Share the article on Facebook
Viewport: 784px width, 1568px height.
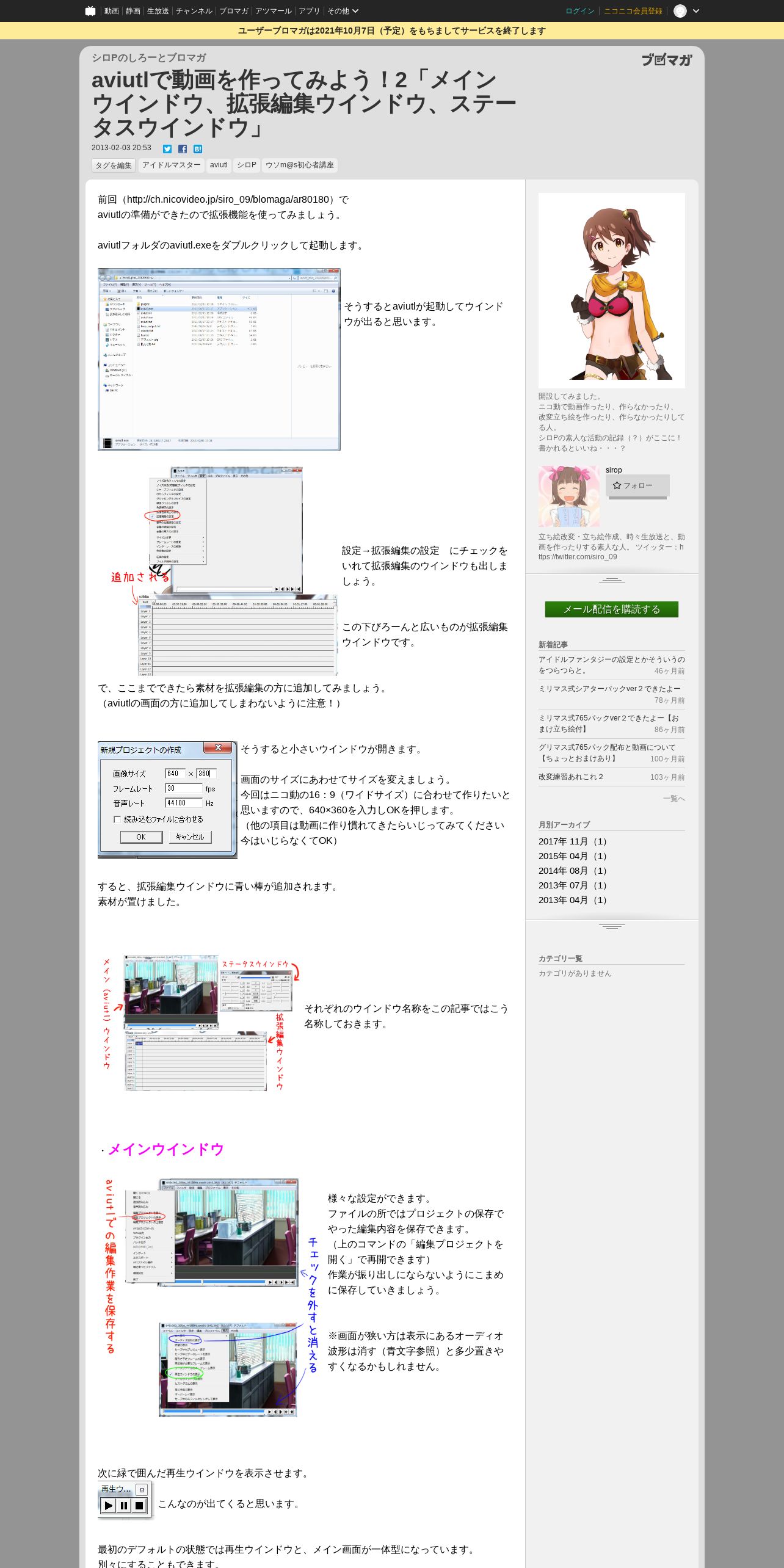(183, 149)
